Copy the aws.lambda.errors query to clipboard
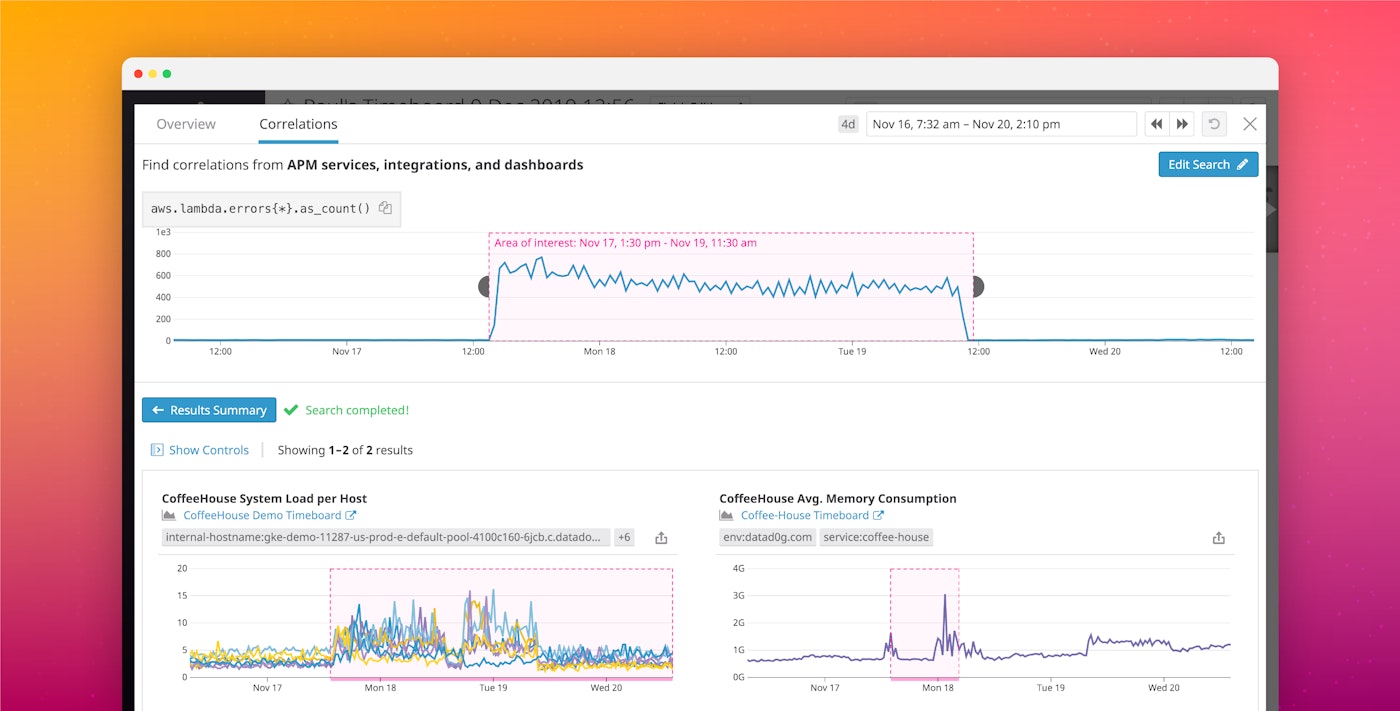 click(385, 208)
